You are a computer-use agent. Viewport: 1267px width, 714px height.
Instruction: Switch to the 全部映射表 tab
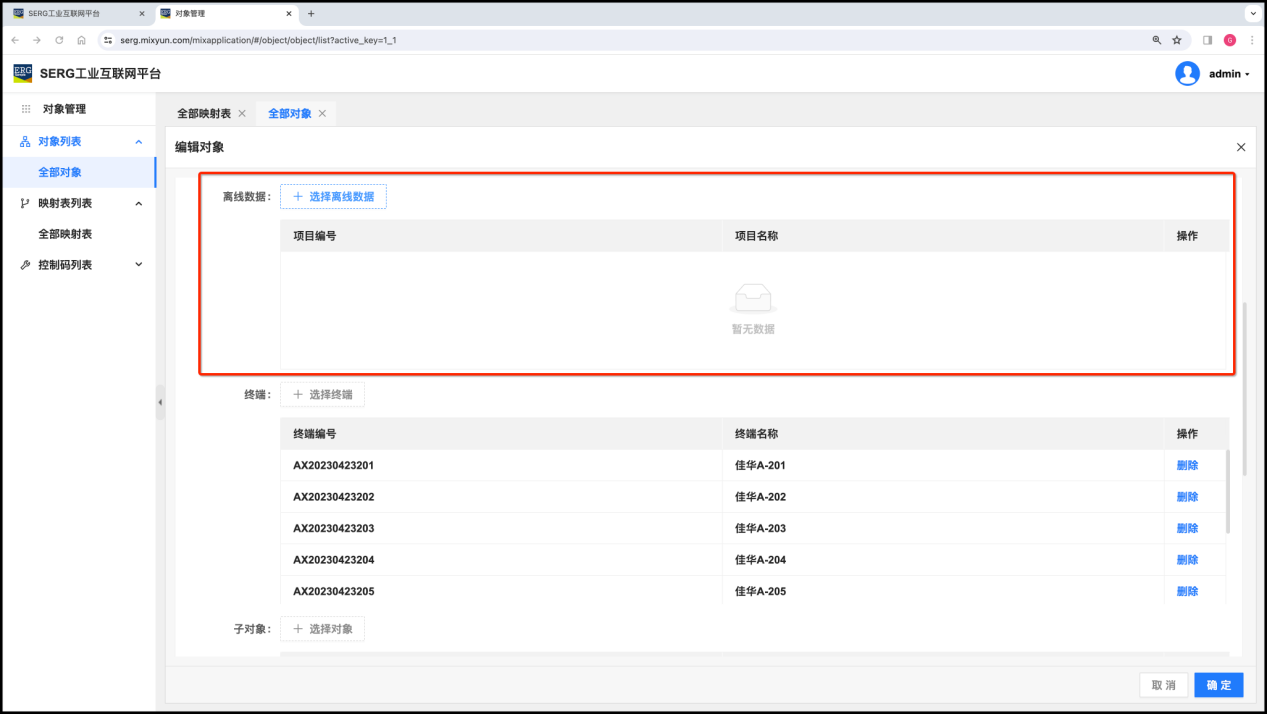(204, 114)
